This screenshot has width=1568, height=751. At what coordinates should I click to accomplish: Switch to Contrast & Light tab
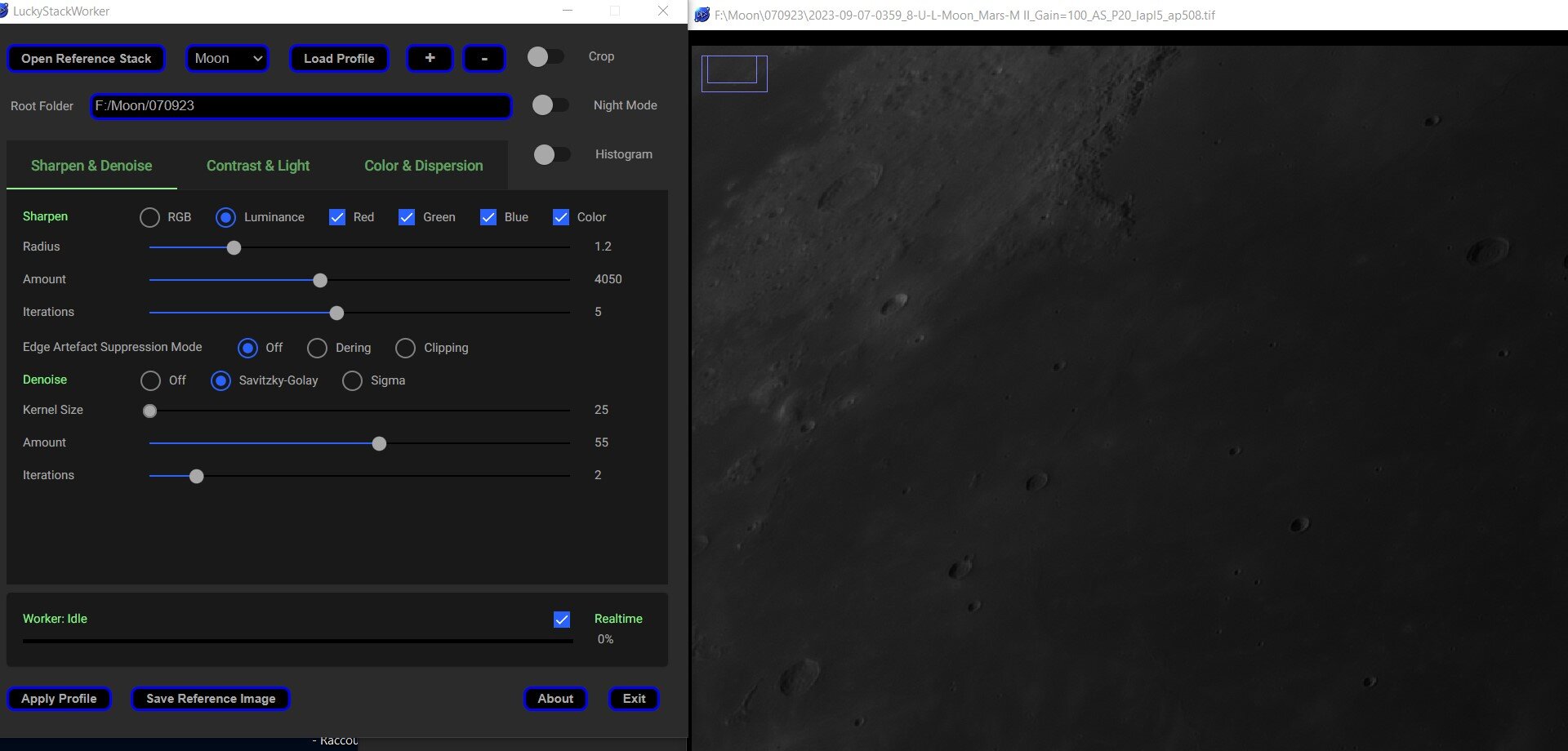pos(258,166)
